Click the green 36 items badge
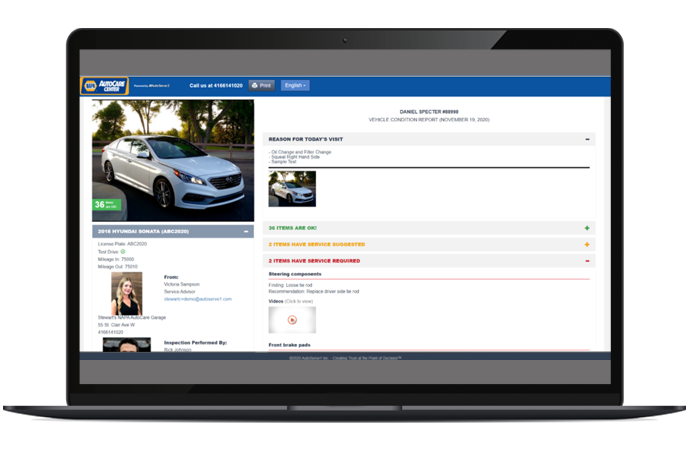This screenshot has width=689, height=451. point(103,205)
